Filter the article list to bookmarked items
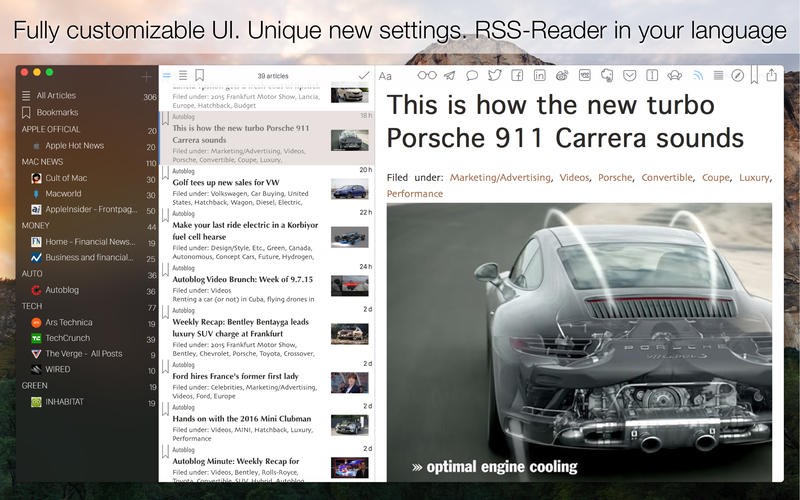The width and height of the screenshot is (800, 500). [x=199, y=76]
